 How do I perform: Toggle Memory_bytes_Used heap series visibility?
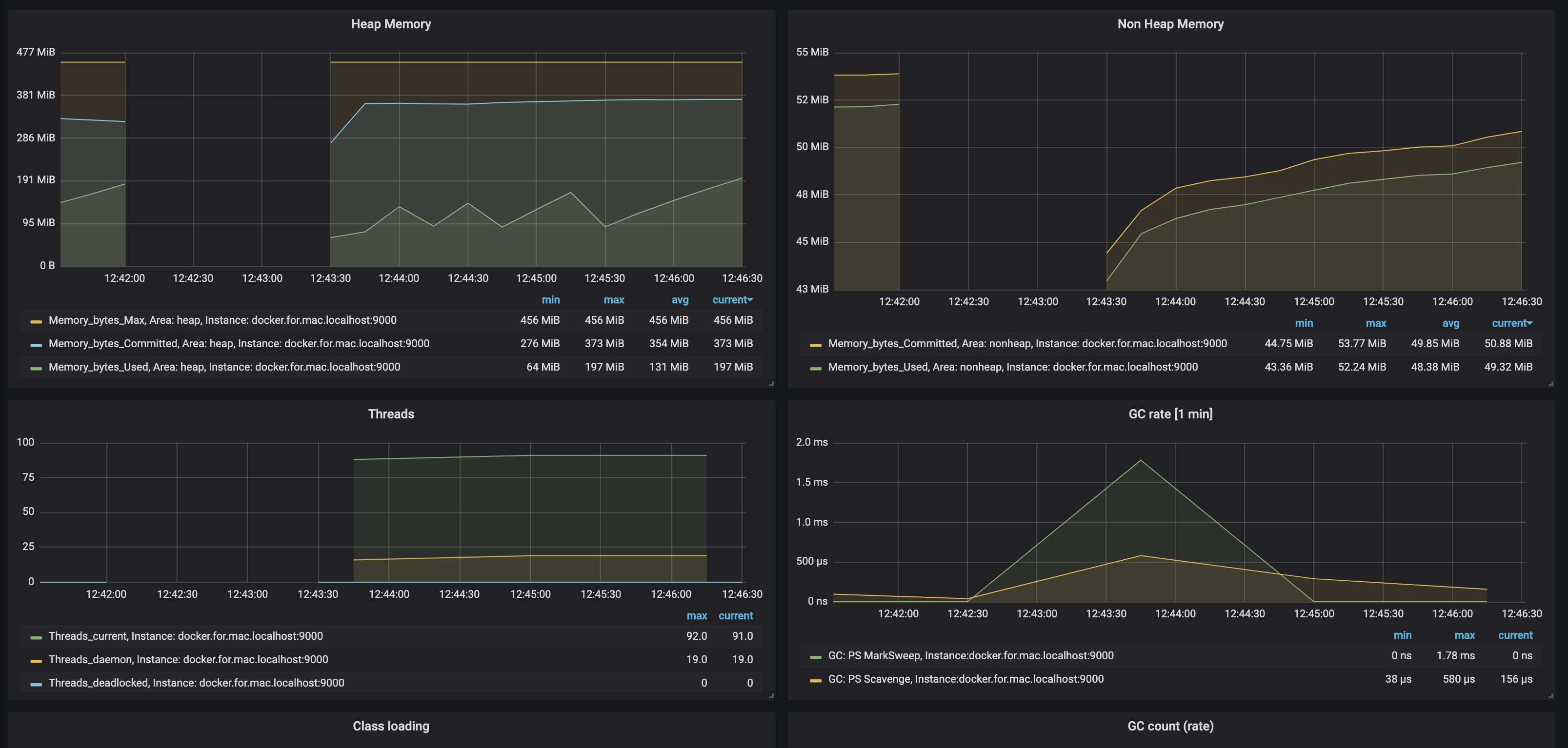(224, 367)
